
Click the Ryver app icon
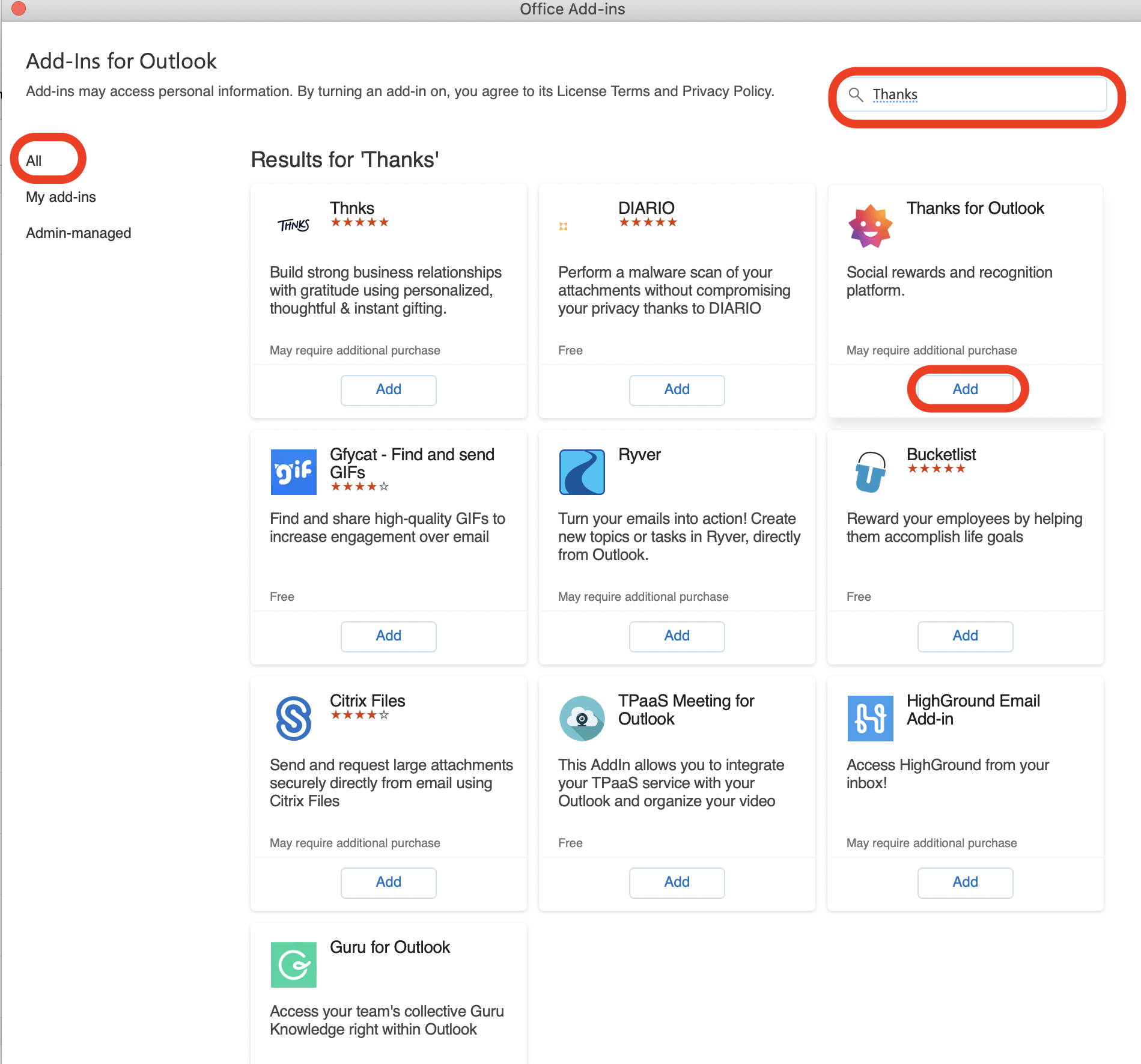pyautogui.click(x=582, y=472)
